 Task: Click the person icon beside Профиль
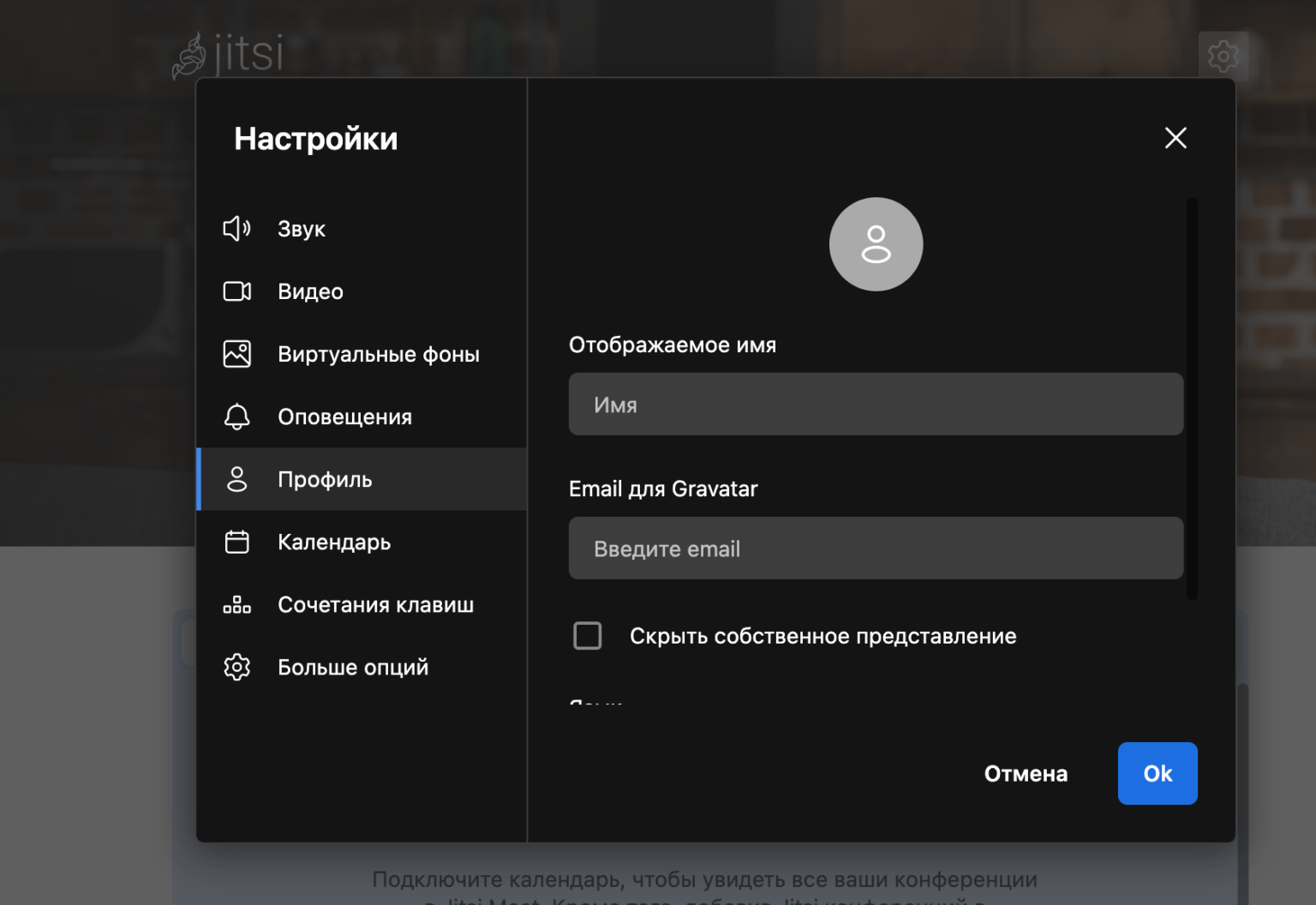(236, 479)
